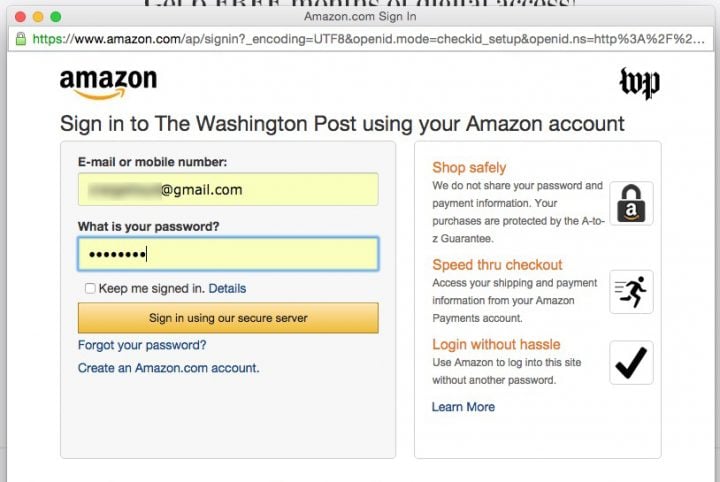
Task: Click the Amazon logo
Action: (108, 84)
